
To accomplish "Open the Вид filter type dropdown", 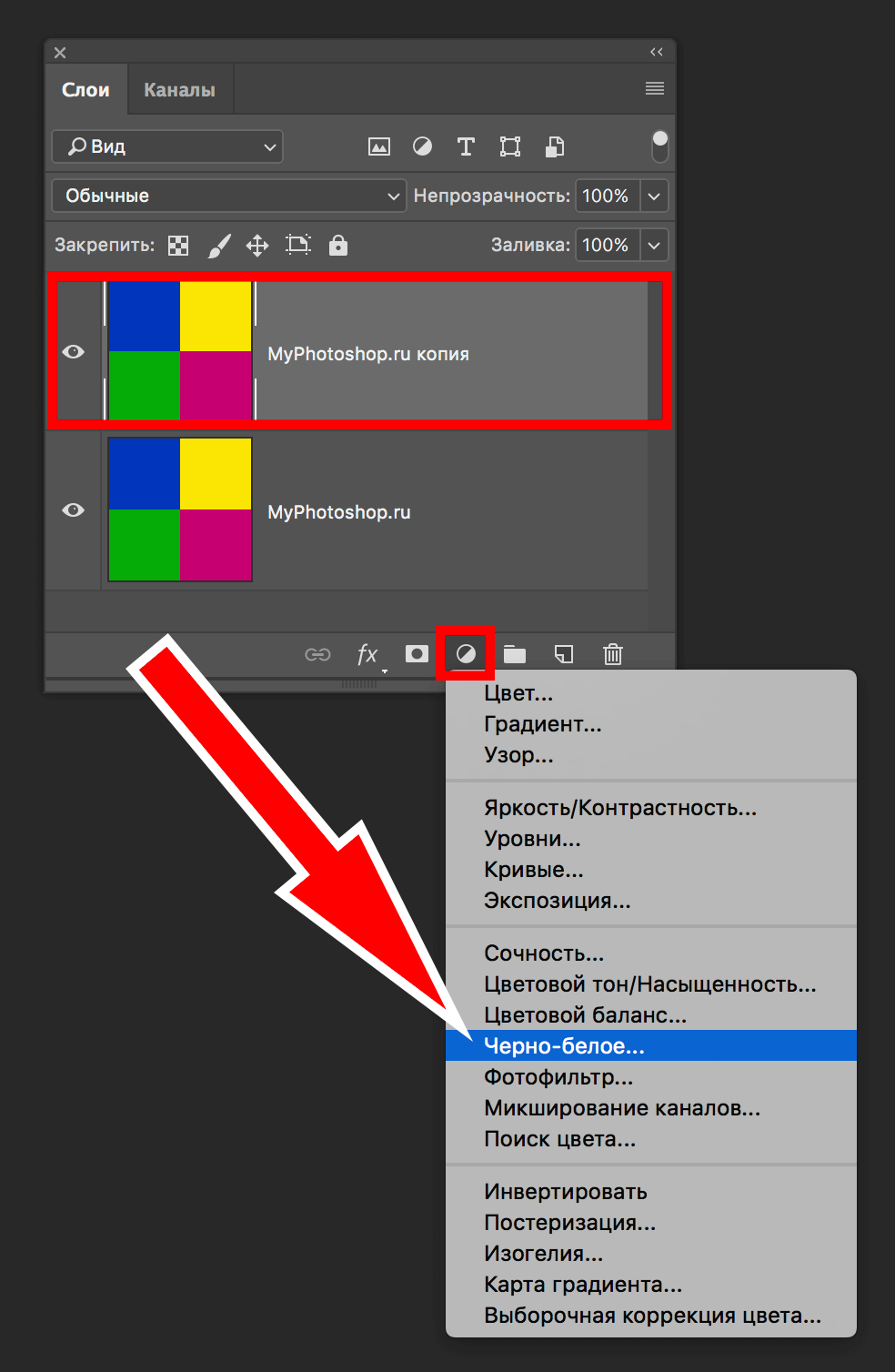I will coord(167,146).
